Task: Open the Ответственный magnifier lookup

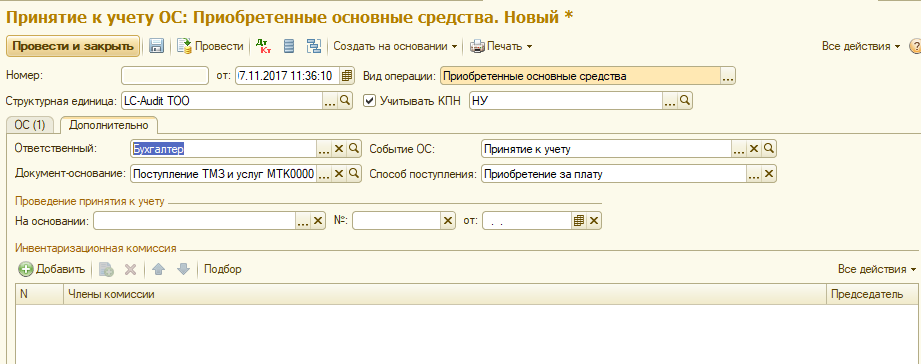Action: pos(353,149)
